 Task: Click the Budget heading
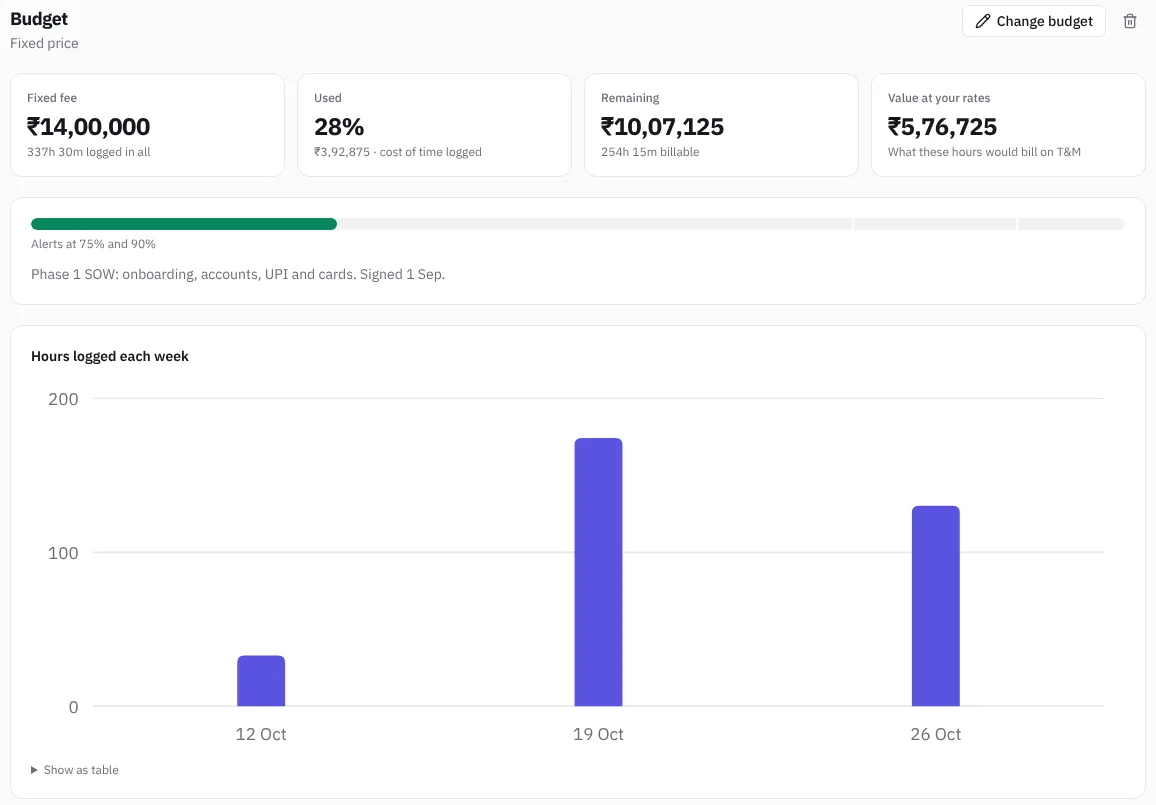coord(39,19)
